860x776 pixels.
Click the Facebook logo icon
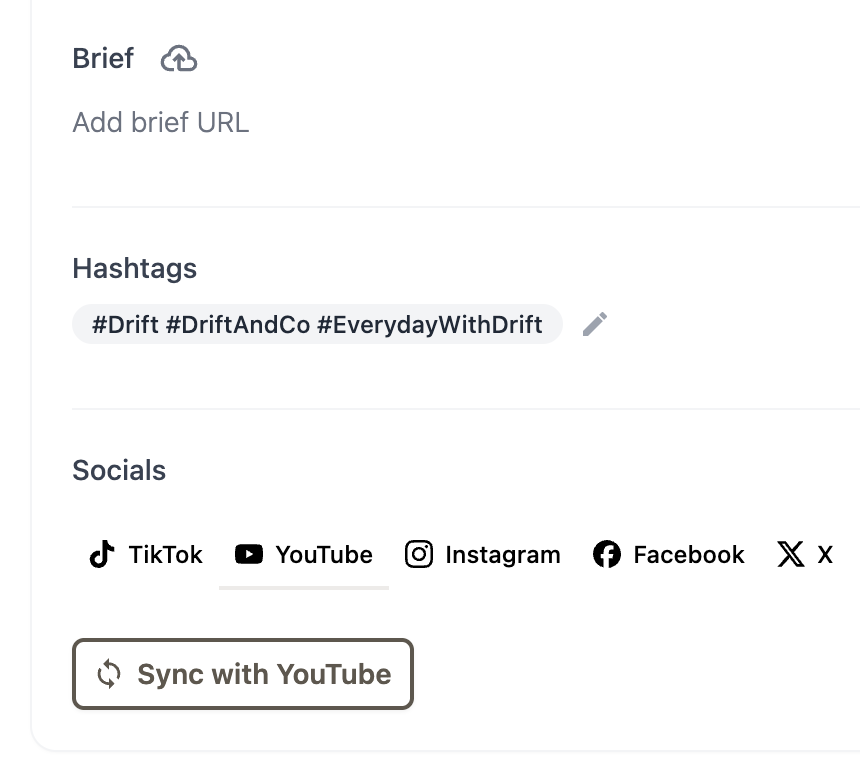click(607, 554)
